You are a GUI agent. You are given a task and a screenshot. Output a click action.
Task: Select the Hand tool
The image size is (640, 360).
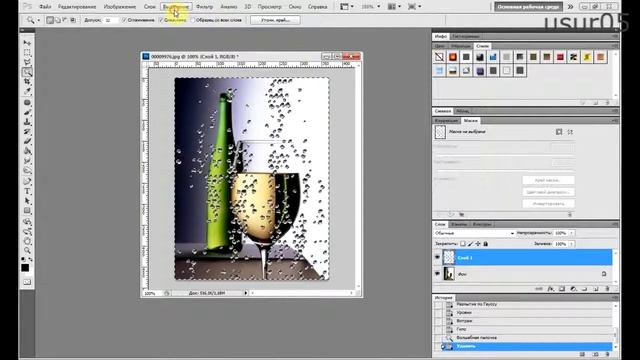tap(27, 241)
